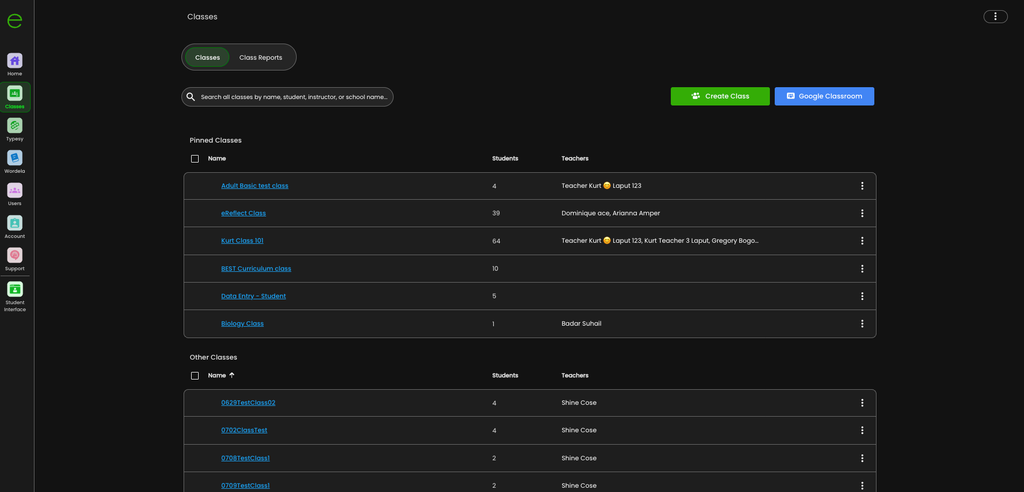Image resolution: width=1024 pixels, height=492 pixels.
Task: Switch to the Class Reports tab
Action: tap(261, 57)
